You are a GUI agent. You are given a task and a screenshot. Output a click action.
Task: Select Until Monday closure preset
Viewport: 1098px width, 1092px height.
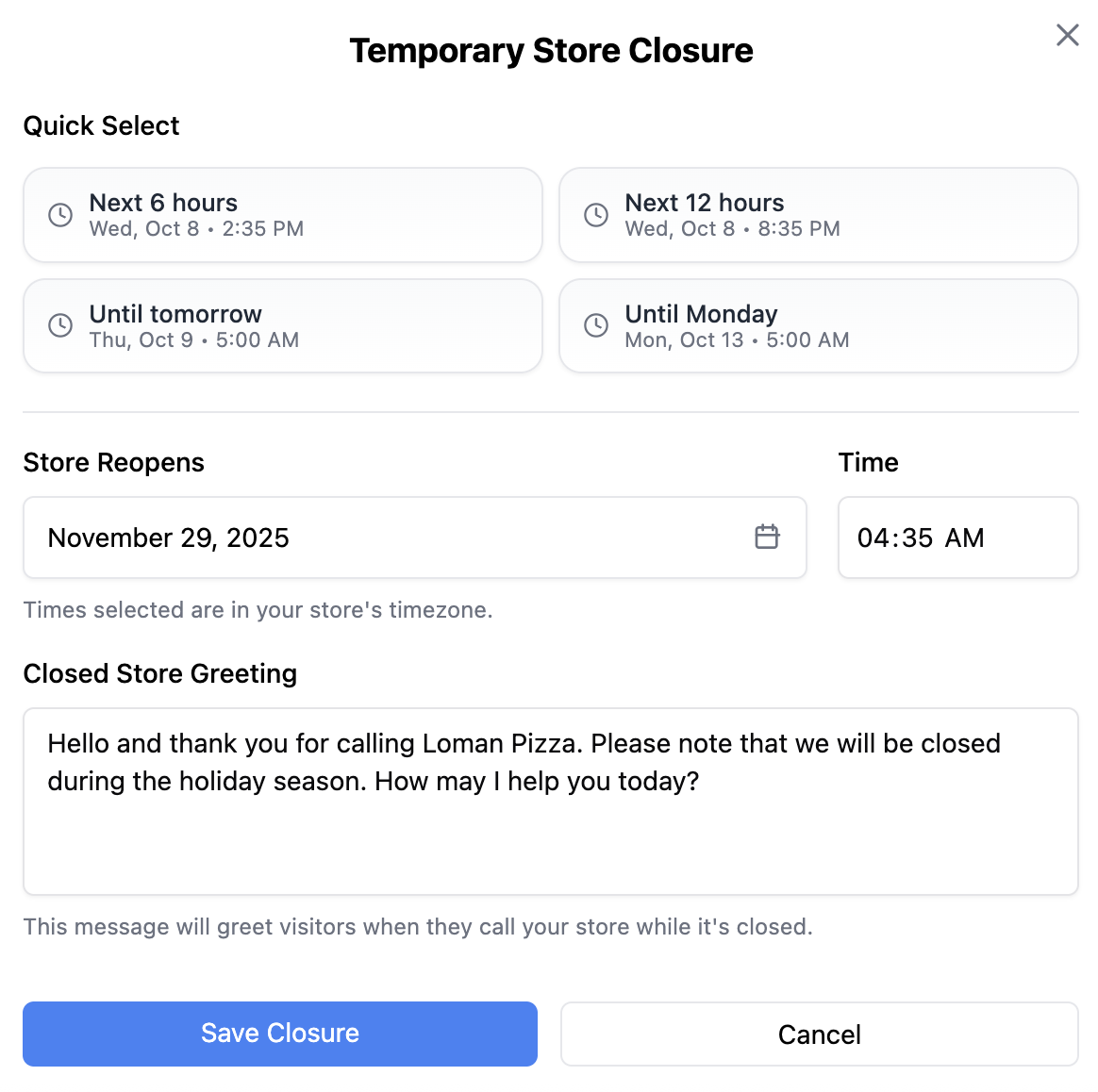(x=819, y=326)
